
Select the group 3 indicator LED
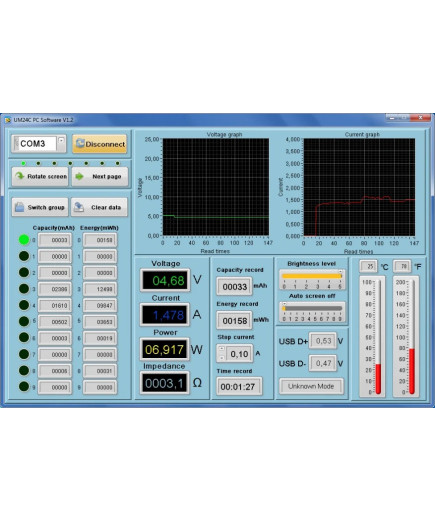click(x=24, y=289)
